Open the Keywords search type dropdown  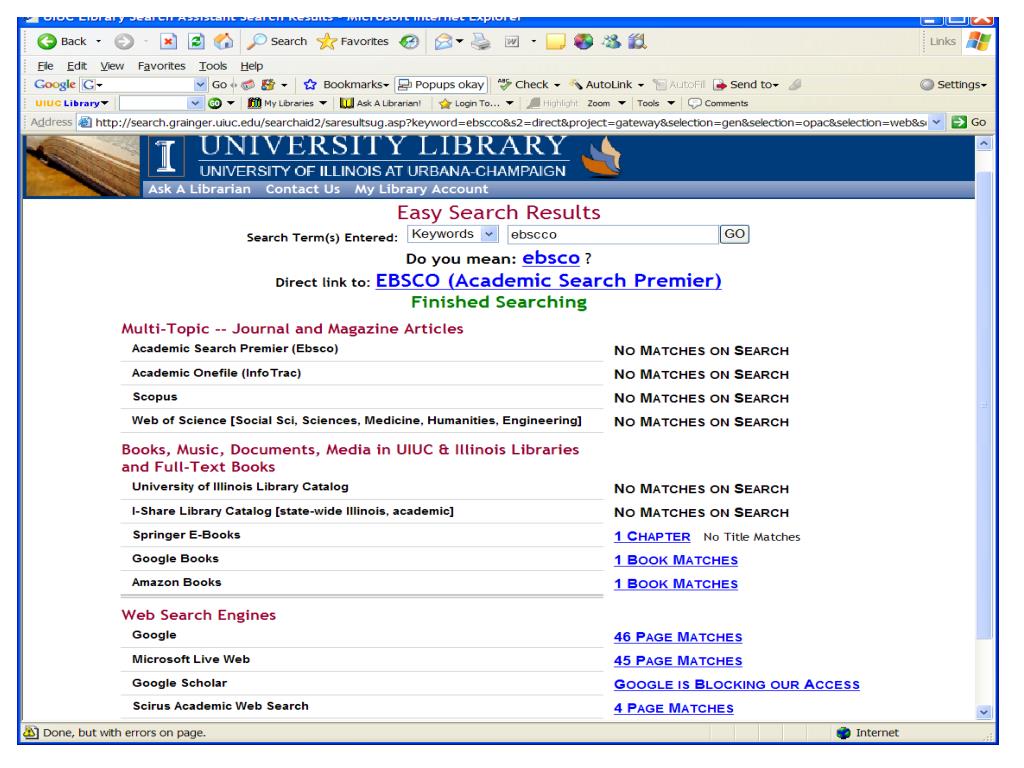pos(453,234)
